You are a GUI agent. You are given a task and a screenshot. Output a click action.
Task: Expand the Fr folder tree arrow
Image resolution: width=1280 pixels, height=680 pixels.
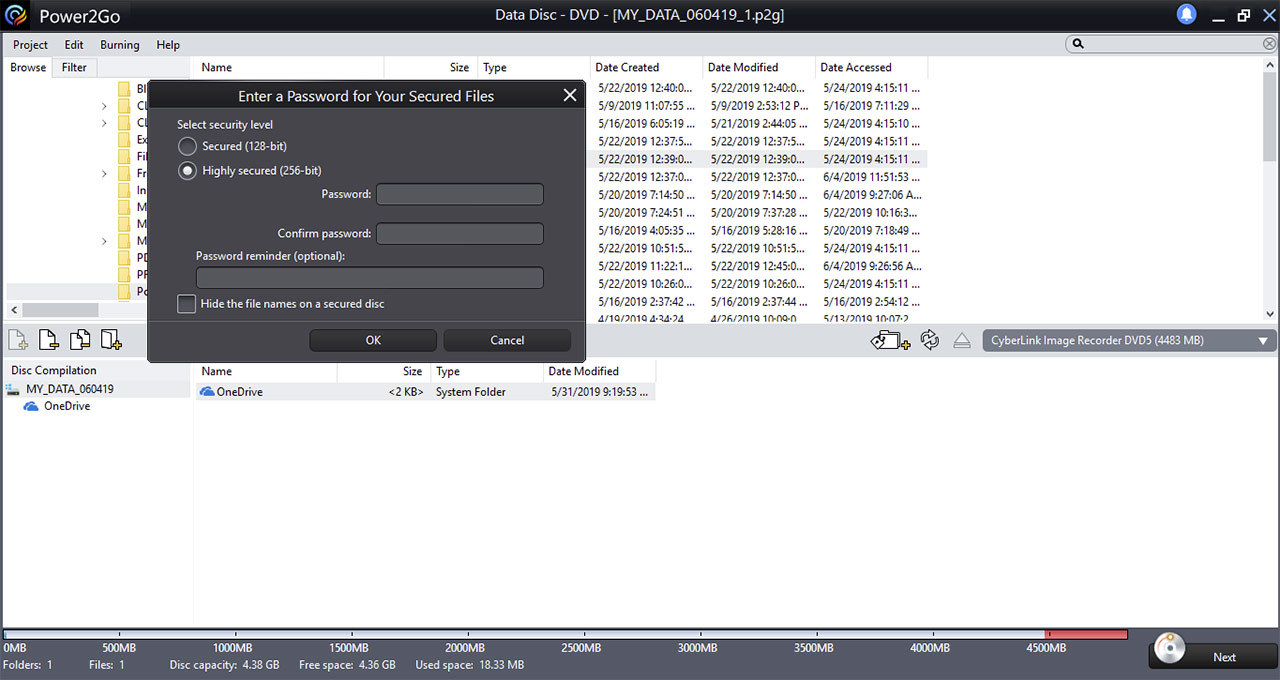[x=104, y=174]
